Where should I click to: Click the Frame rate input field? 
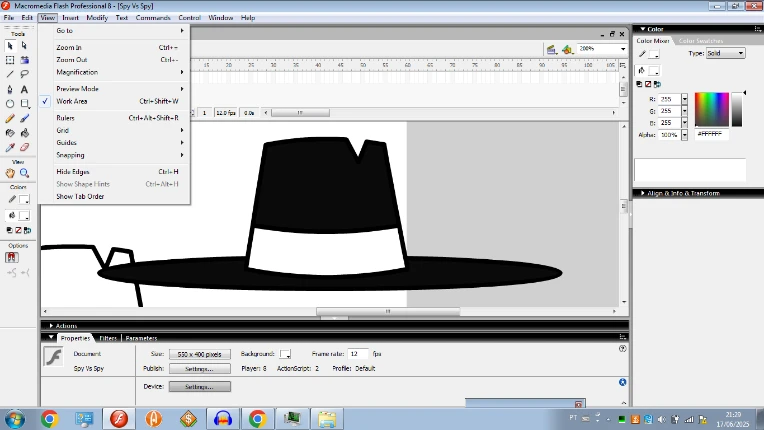[358, 354]
